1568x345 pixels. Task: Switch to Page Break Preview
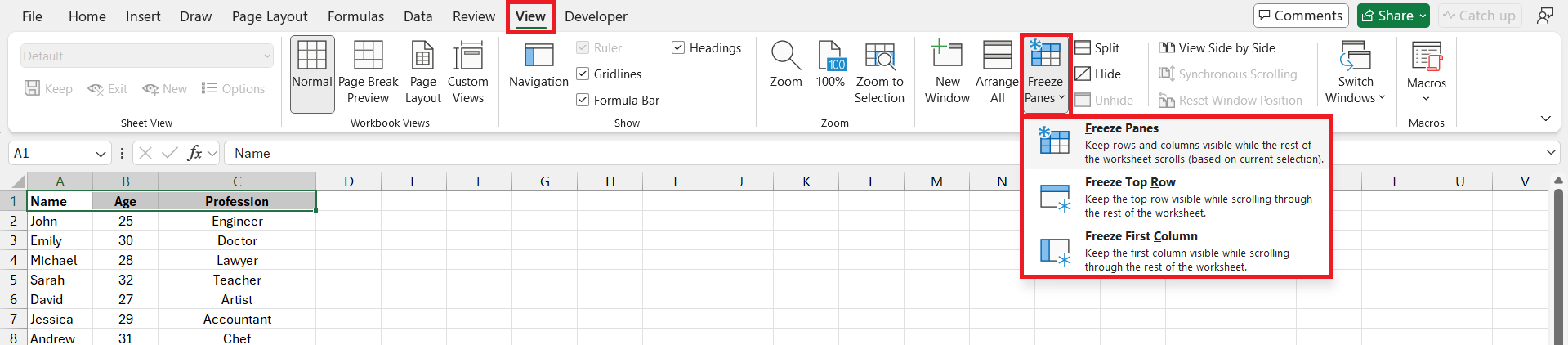point(368,74)
